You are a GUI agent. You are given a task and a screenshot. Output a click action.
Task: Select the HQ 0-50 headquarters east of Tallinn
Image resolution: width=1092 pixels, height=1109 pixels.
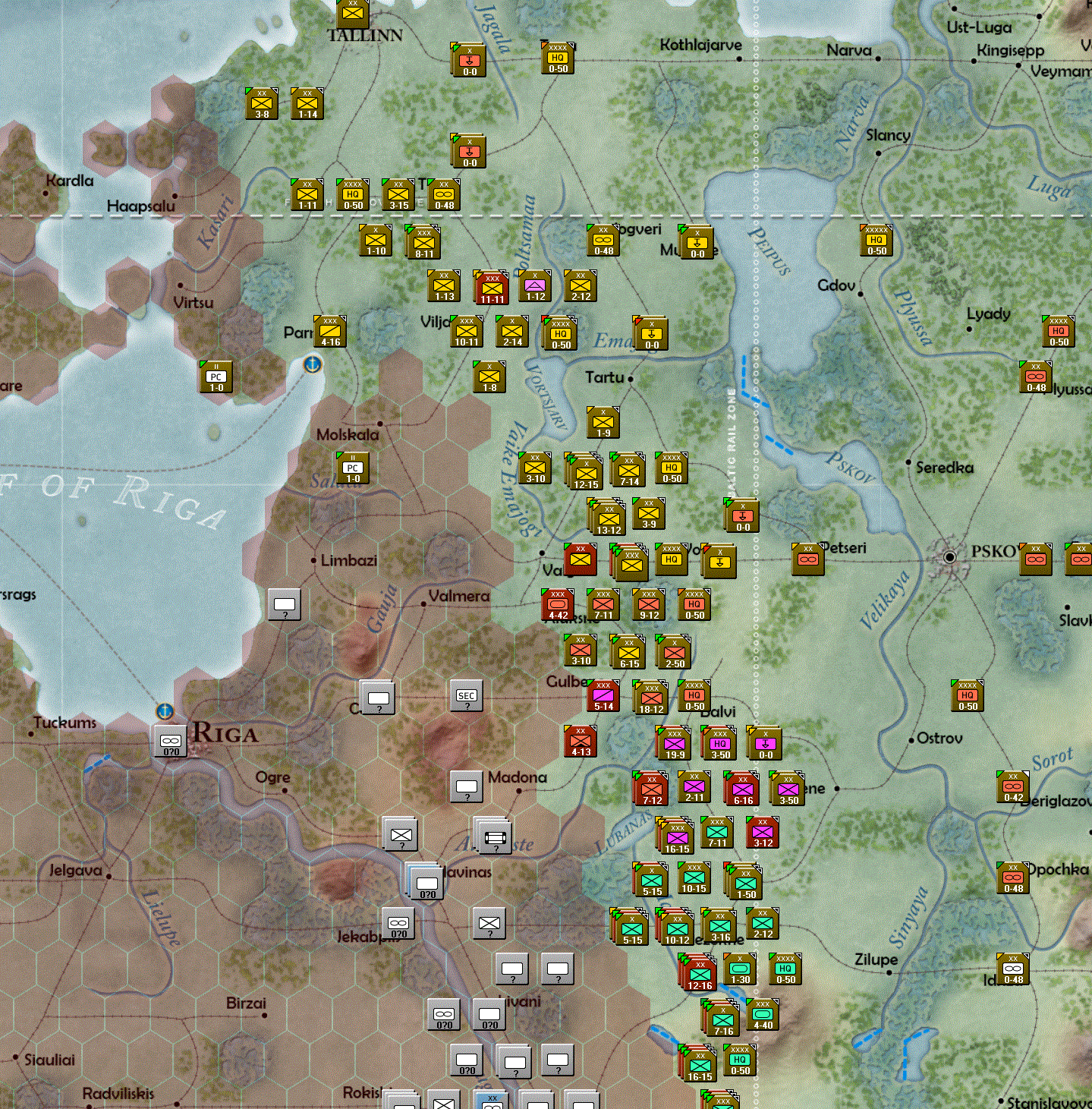point(556,58)
